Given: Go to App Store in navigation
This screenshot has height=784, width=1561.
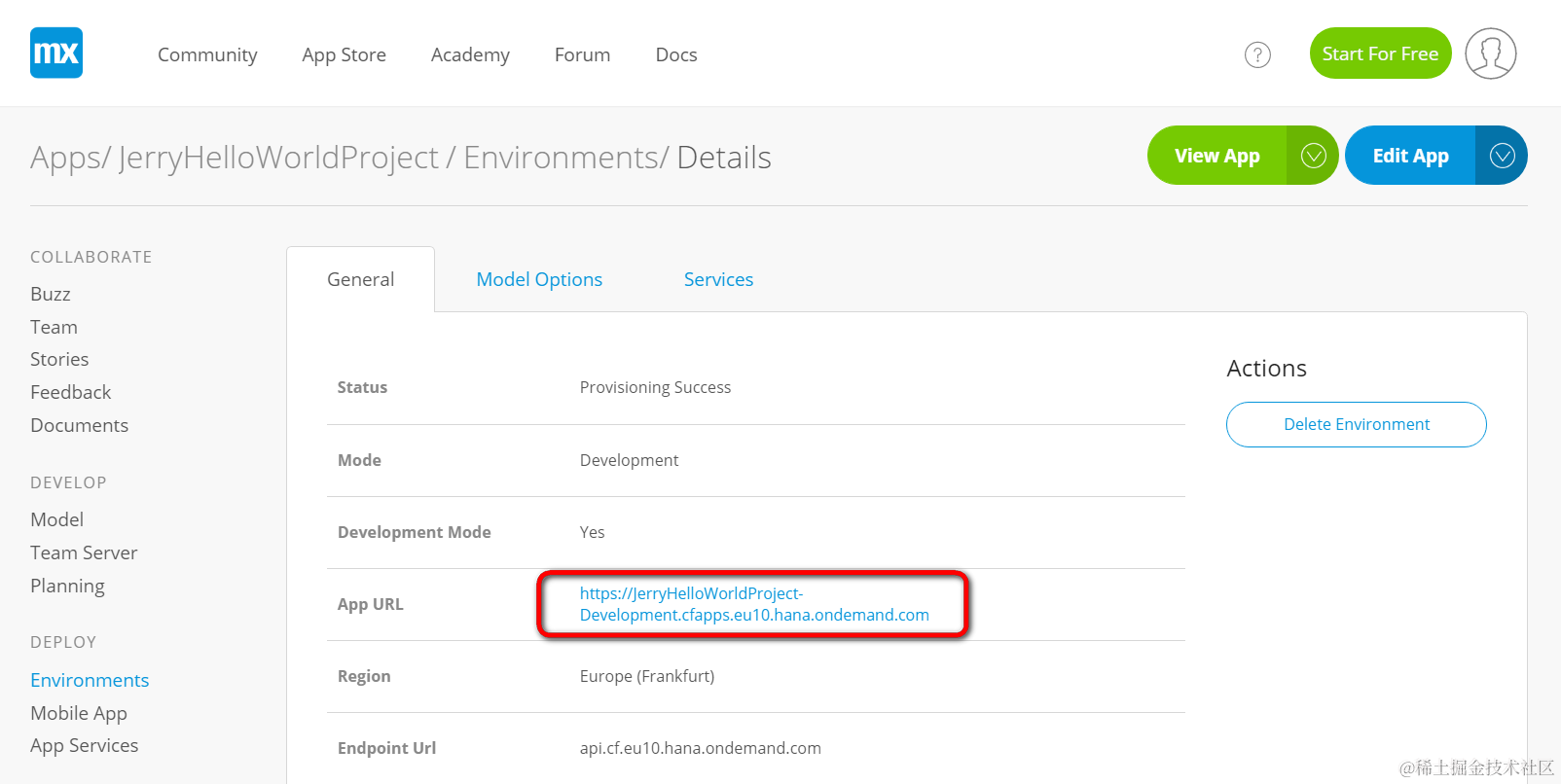Looking at the screenshot, I should 344,55.
